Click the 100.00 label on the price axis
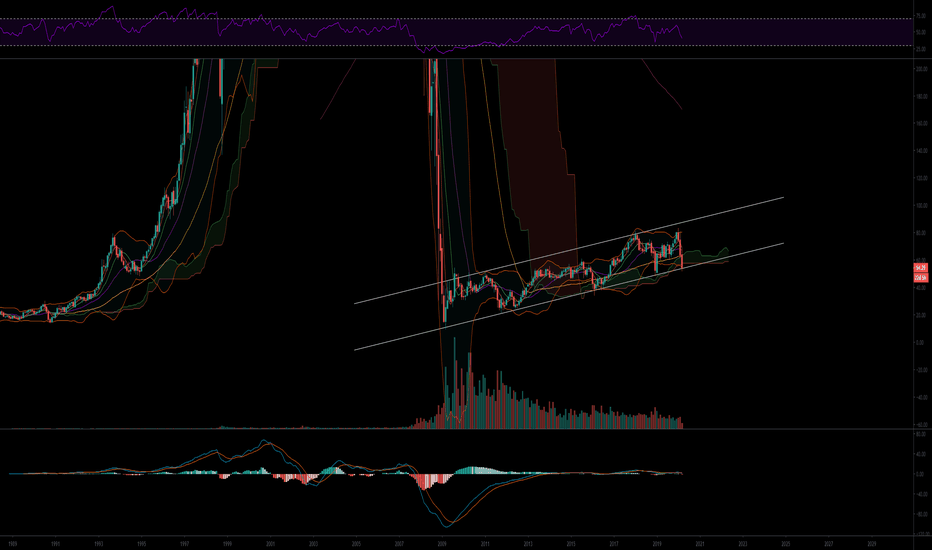Viewport: 932px width, 550px height. pyautogui.click(x=921, y=206)
